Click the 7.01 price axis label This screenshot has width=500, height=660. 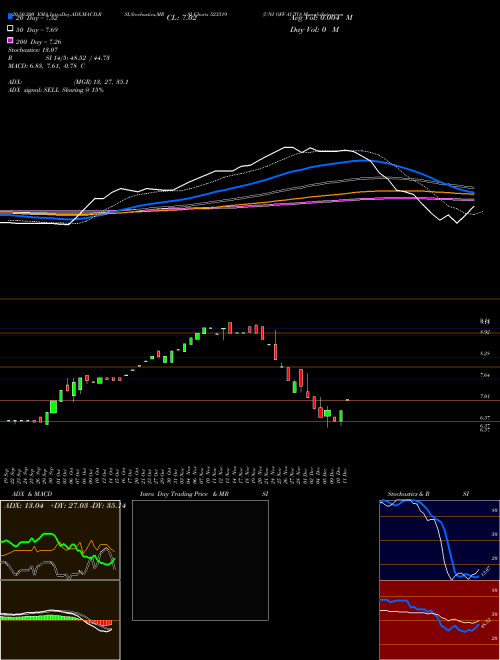pos(485,396)
